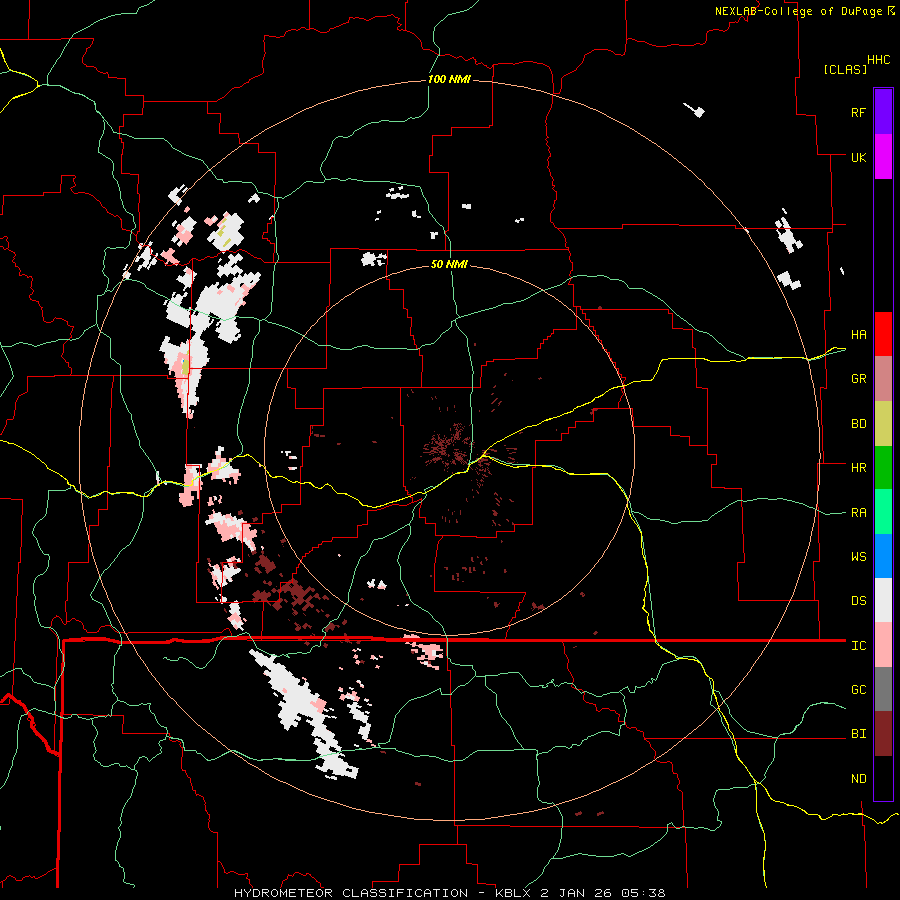Click the IC legend label

[858, 646]
